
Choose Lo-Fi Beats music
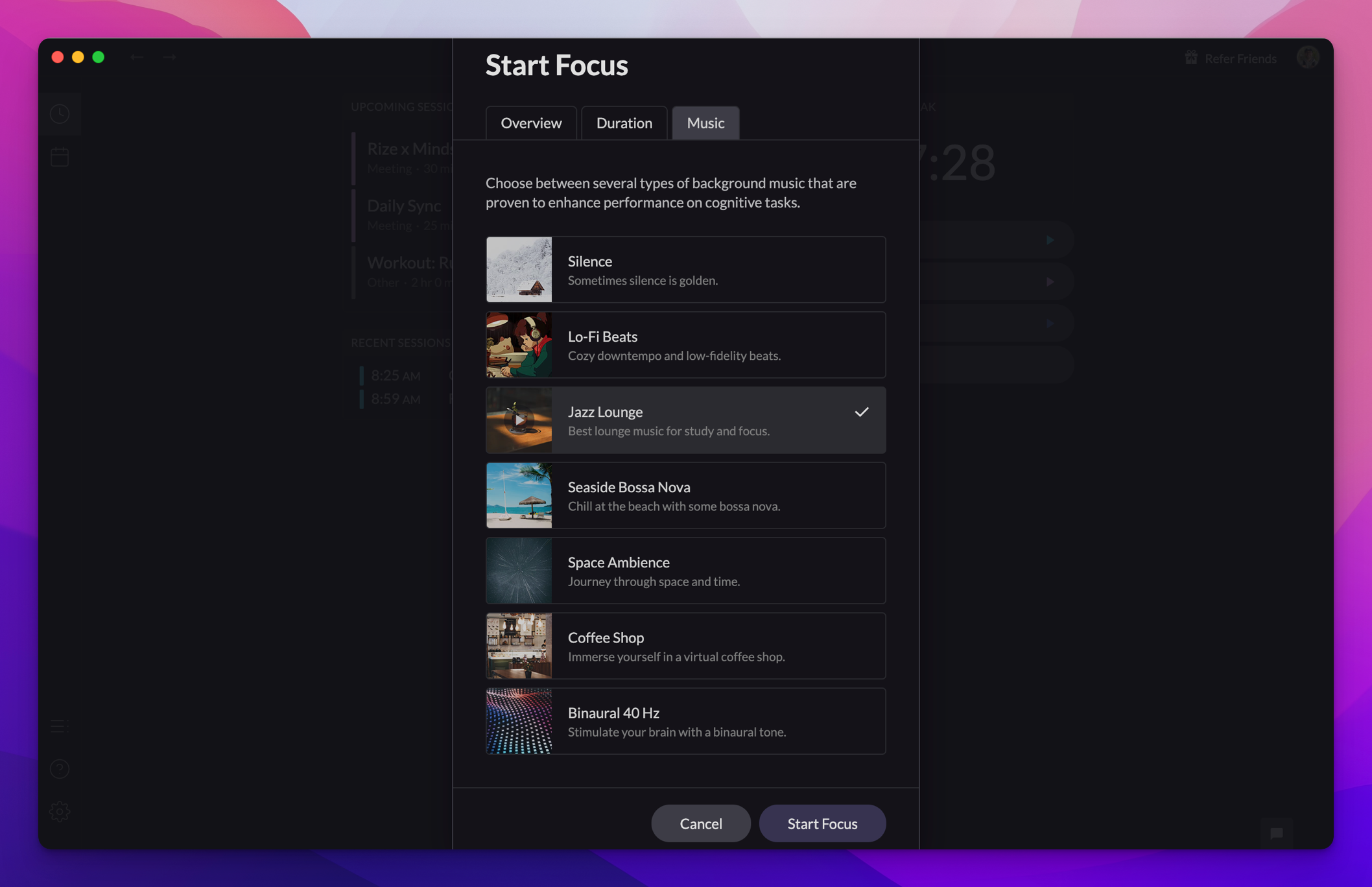685,345
